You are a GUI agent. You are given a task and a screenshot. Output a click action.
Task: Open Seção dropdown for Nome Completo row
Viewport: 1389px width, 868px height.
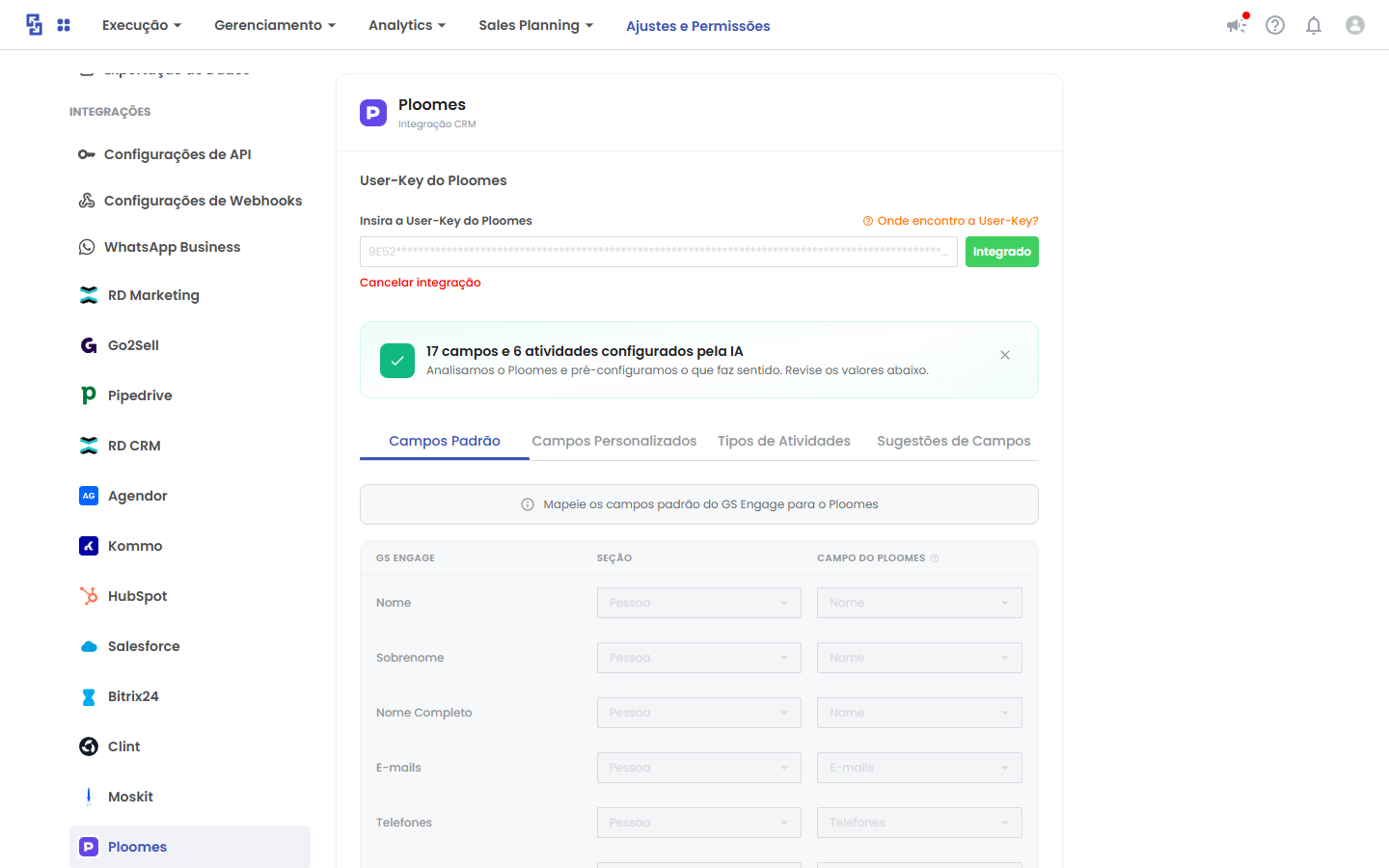[699, 713]
